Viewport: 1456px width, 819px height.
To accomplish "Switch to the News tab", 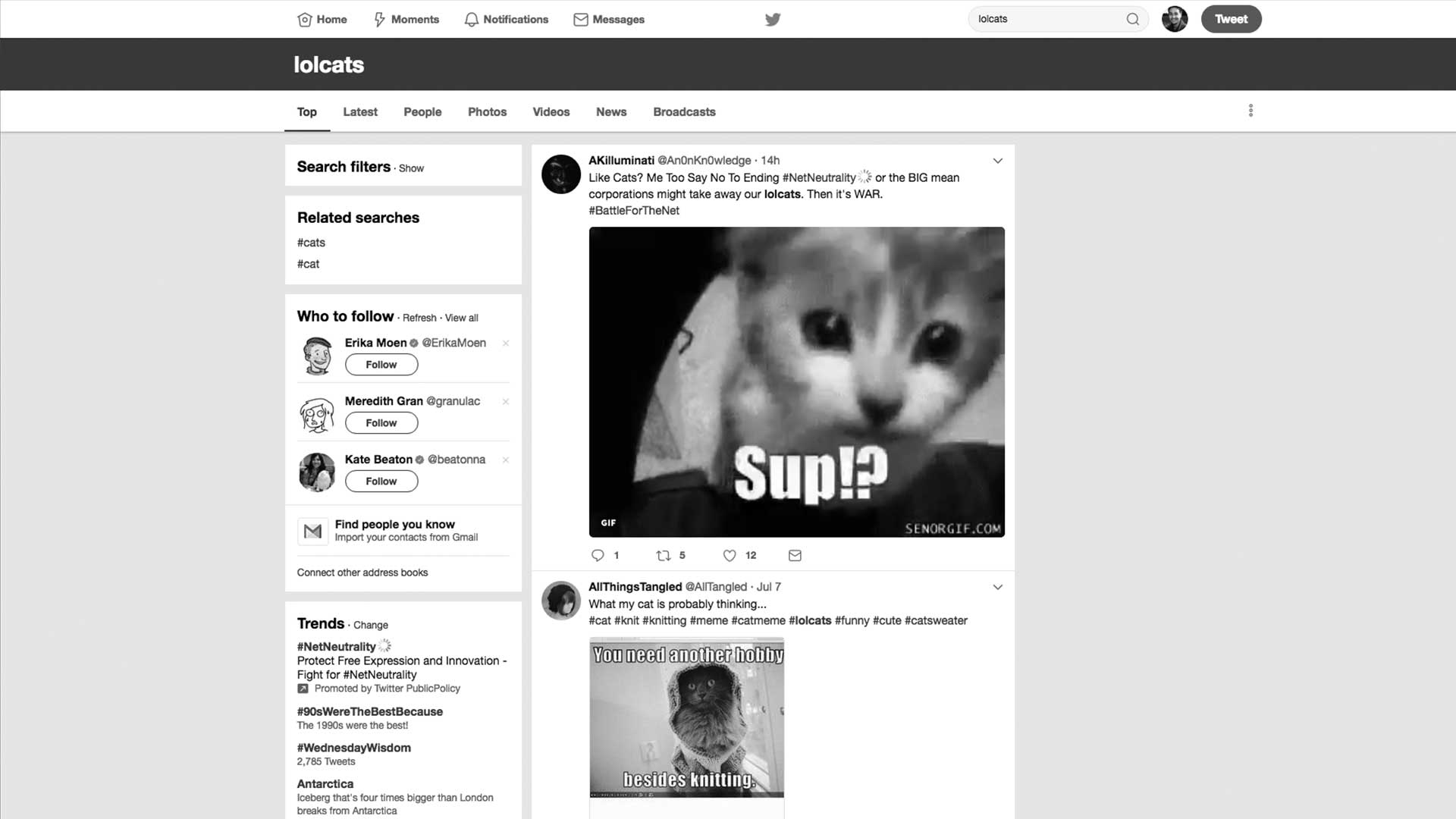I will click(x=611, y=111).
